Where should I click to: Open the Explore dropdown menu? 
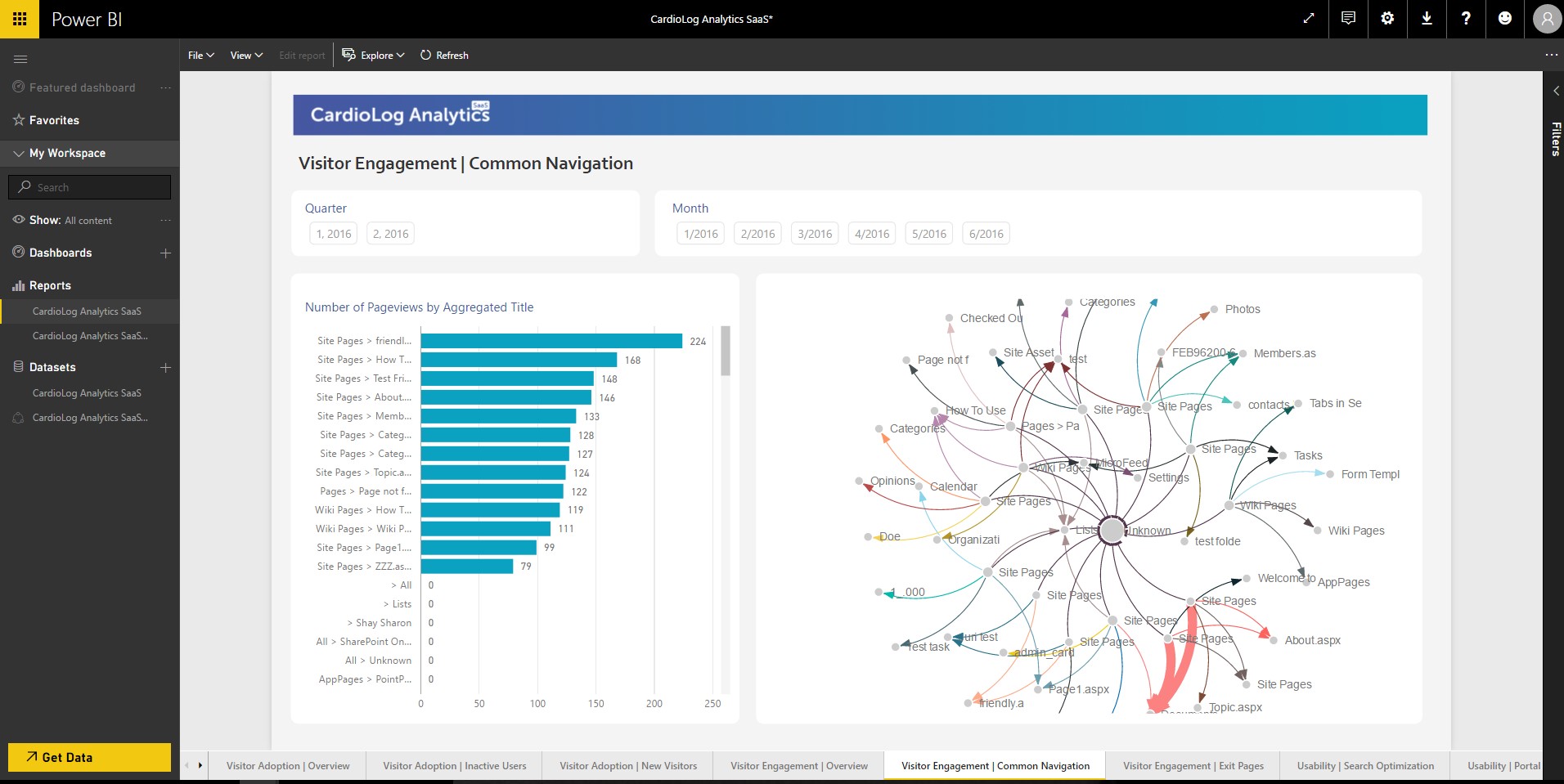(374, 55)
